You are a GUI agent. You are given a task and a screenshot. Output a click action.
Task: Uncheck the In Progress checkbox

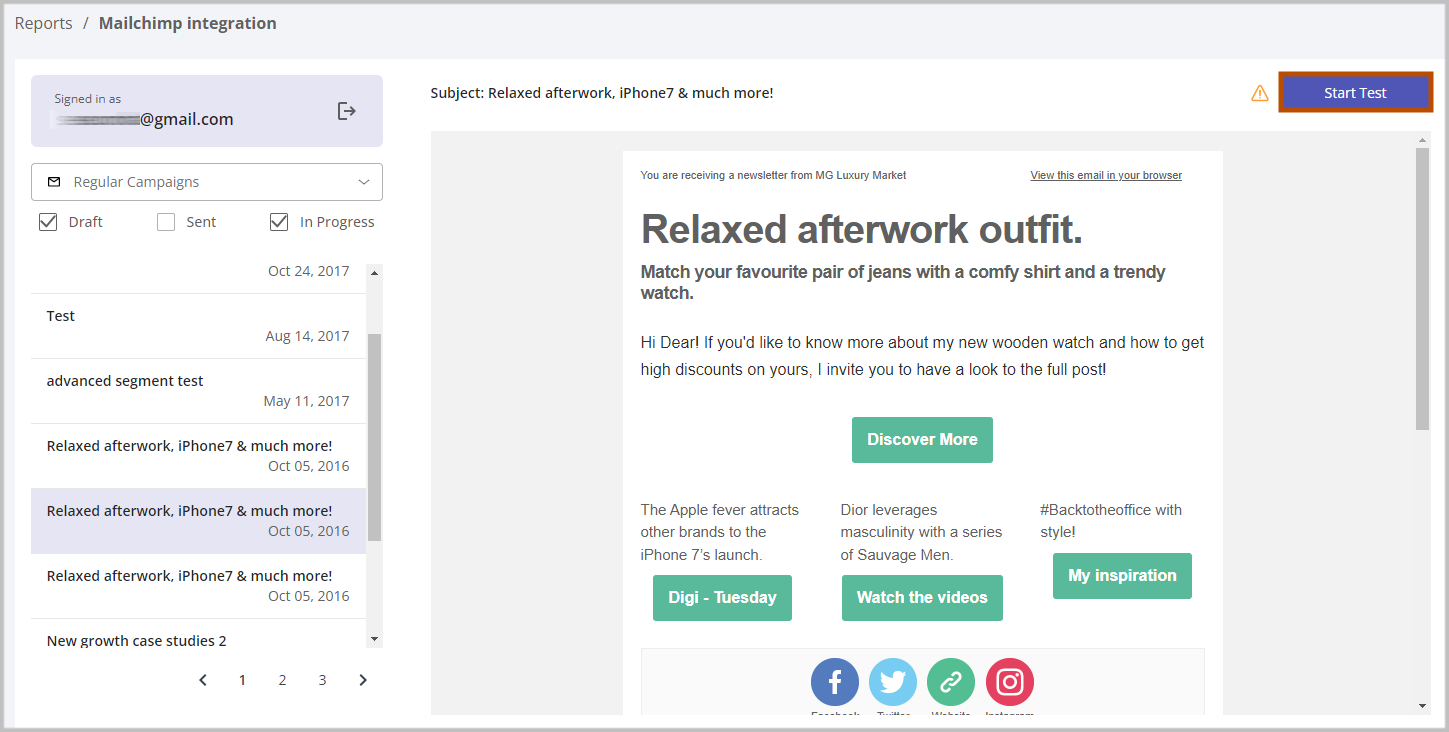(x=279, y=222)
